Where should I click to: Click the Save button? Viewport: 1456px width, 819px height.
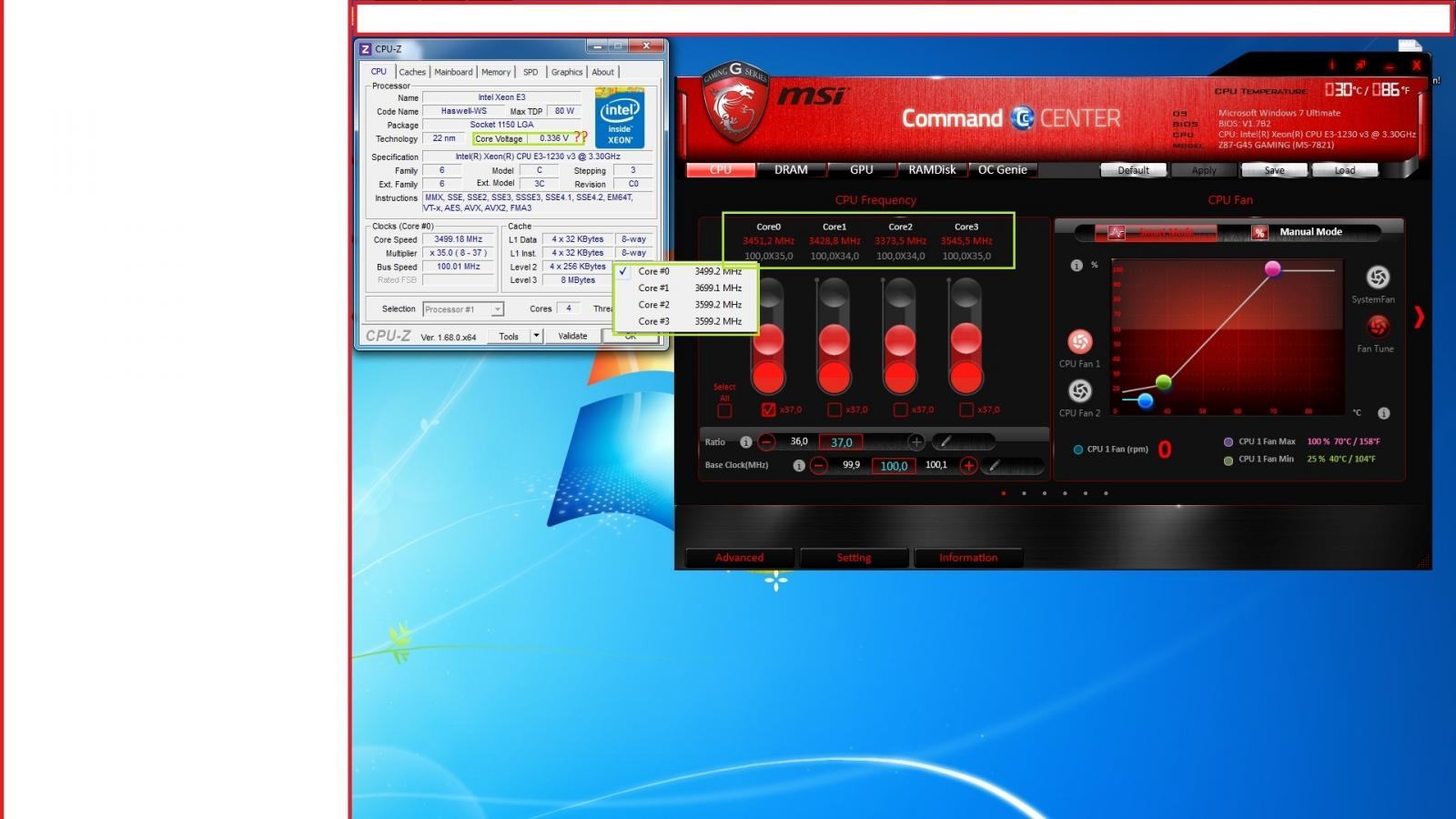[x=1274, y=170]
